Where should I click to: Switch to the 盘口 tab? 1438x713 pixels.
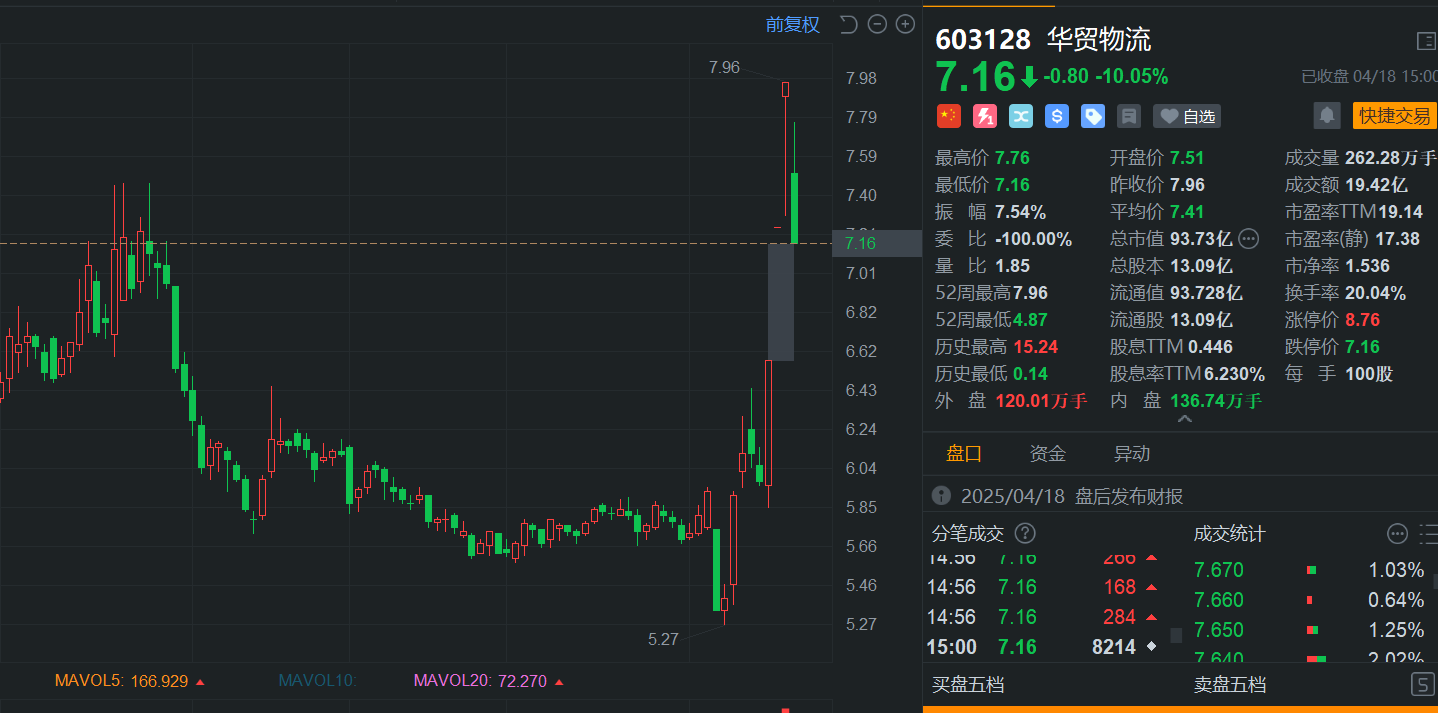pos(964,453)
